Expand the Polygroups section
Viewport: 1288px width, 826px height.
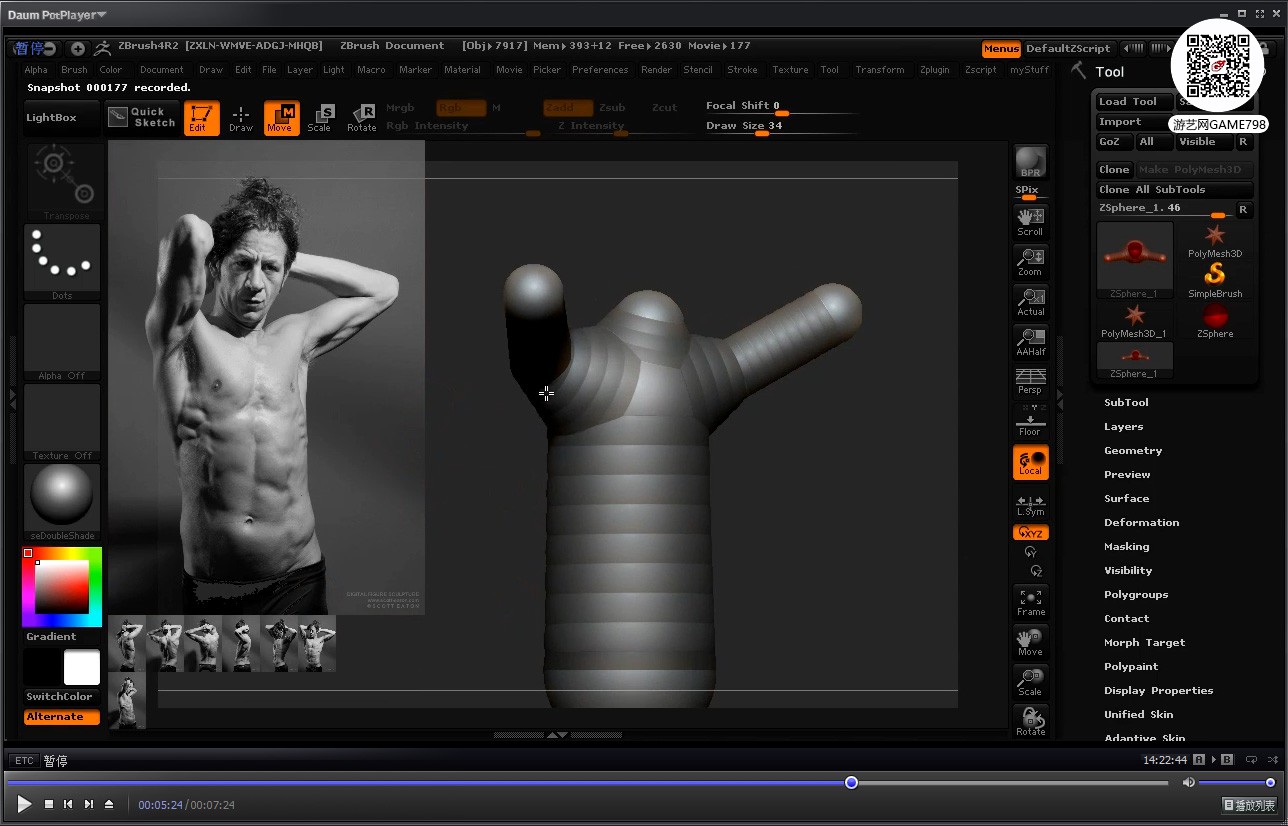1136,594
